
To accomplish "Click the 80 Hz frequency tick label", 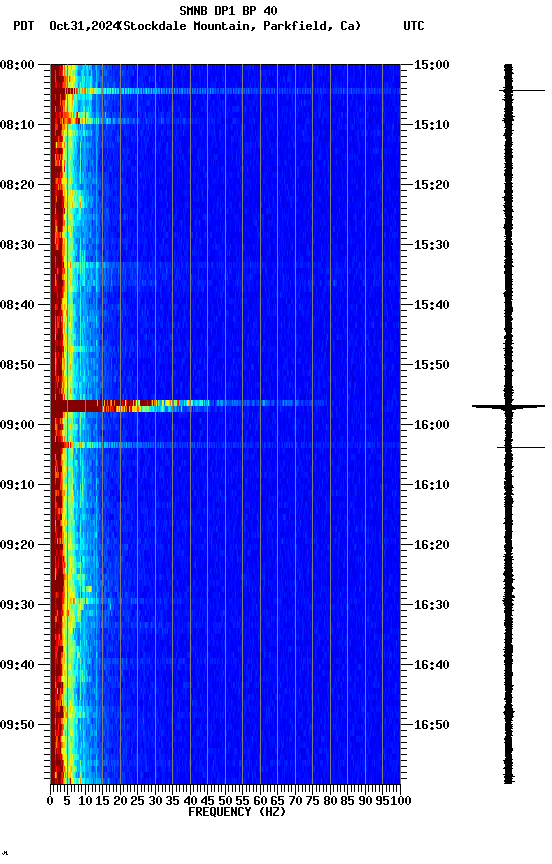I will (x=330, y=802).
